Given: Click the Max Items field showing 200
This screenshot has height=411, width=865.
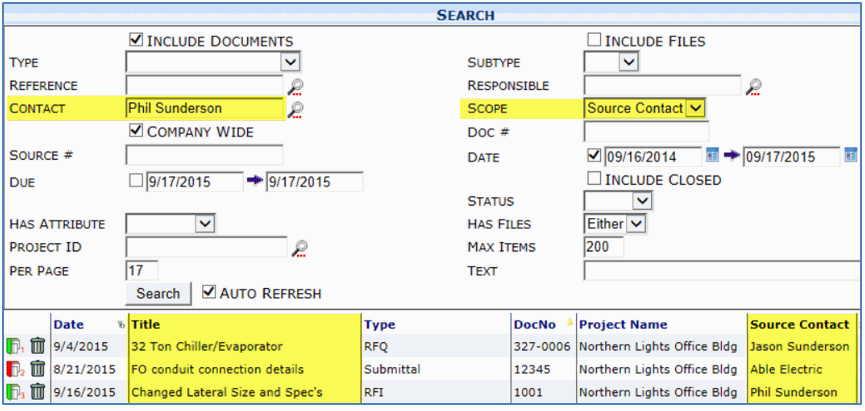Looking at the screenshot, I should tap(604, 247).
